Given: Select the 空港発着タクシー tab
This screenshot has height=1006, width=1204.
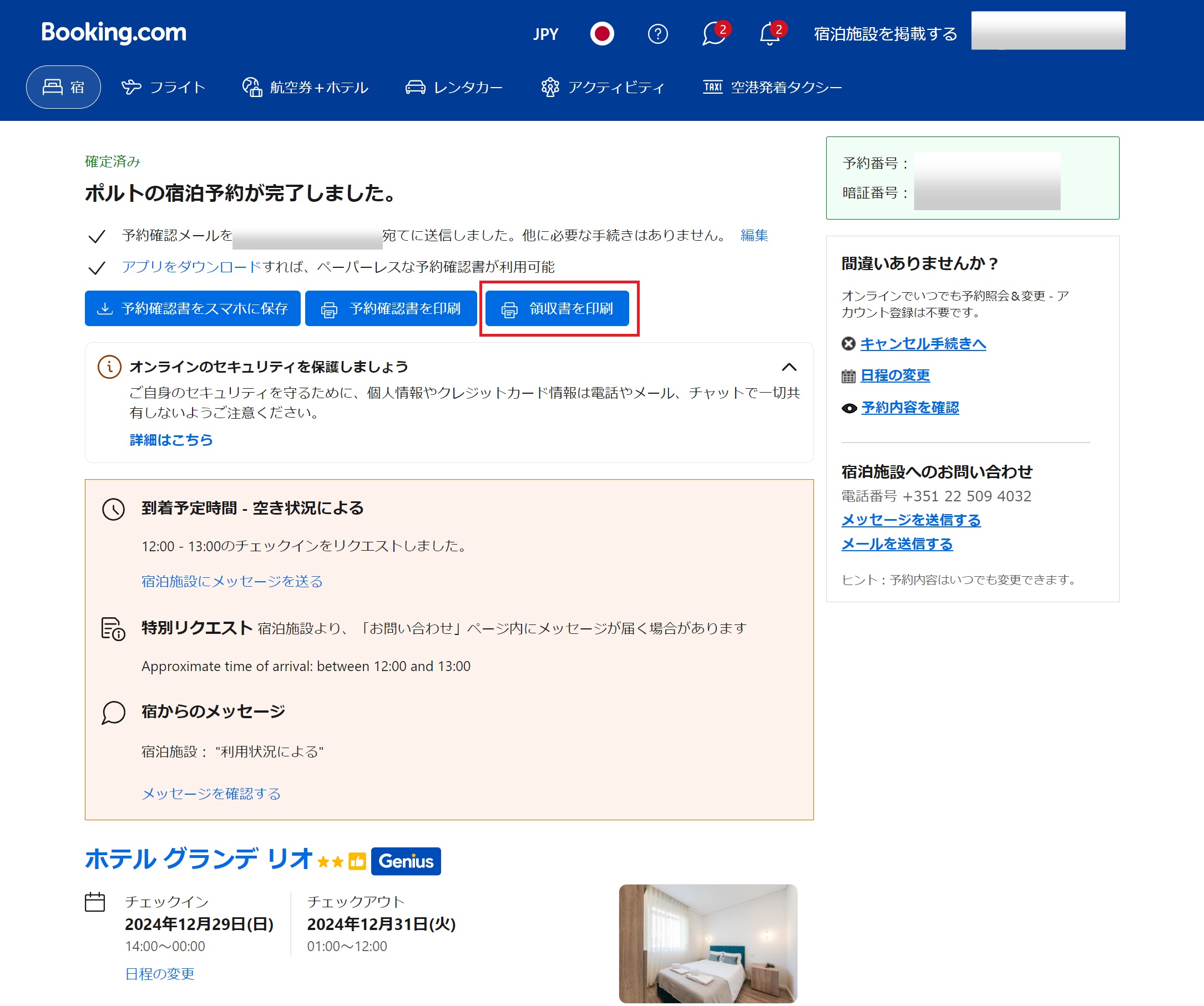Looking at the screenshot, I should (772, 87).
